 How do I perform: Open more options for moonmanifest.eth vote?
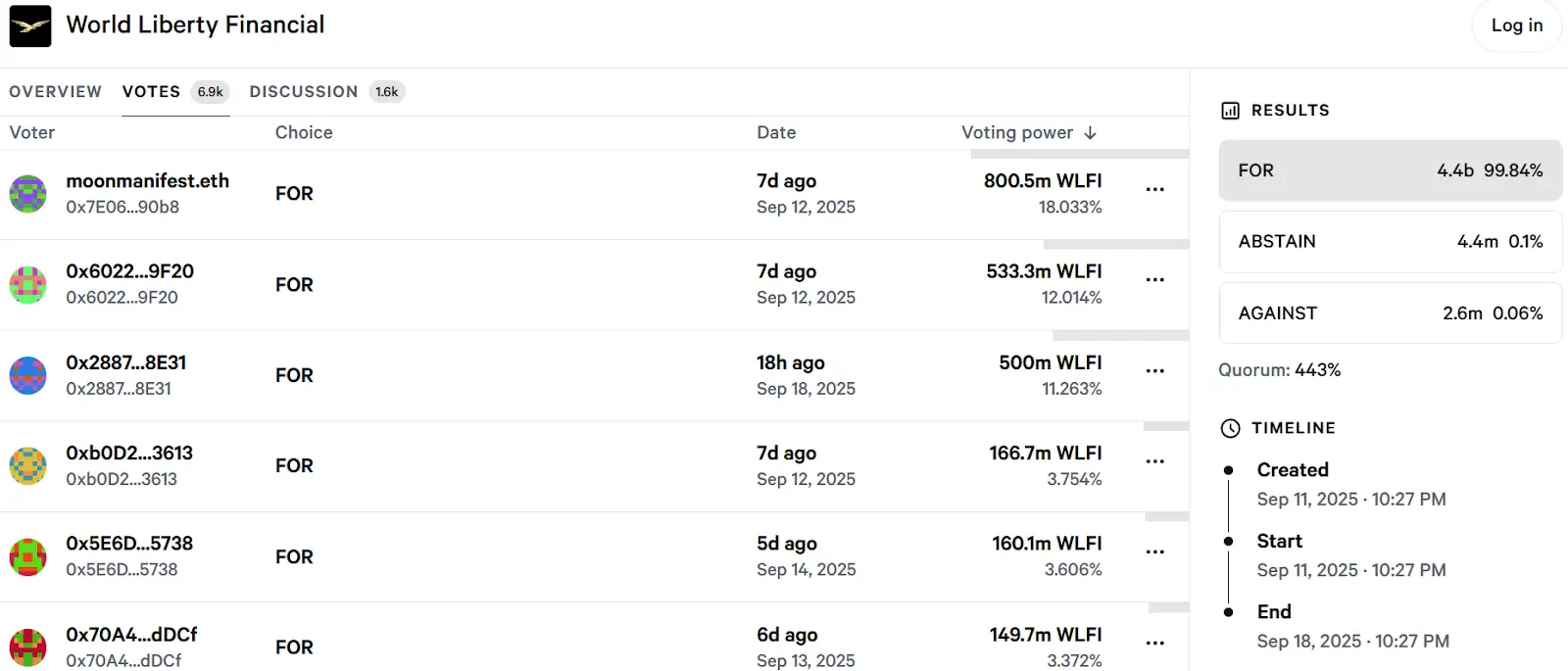coord(1154,189)
